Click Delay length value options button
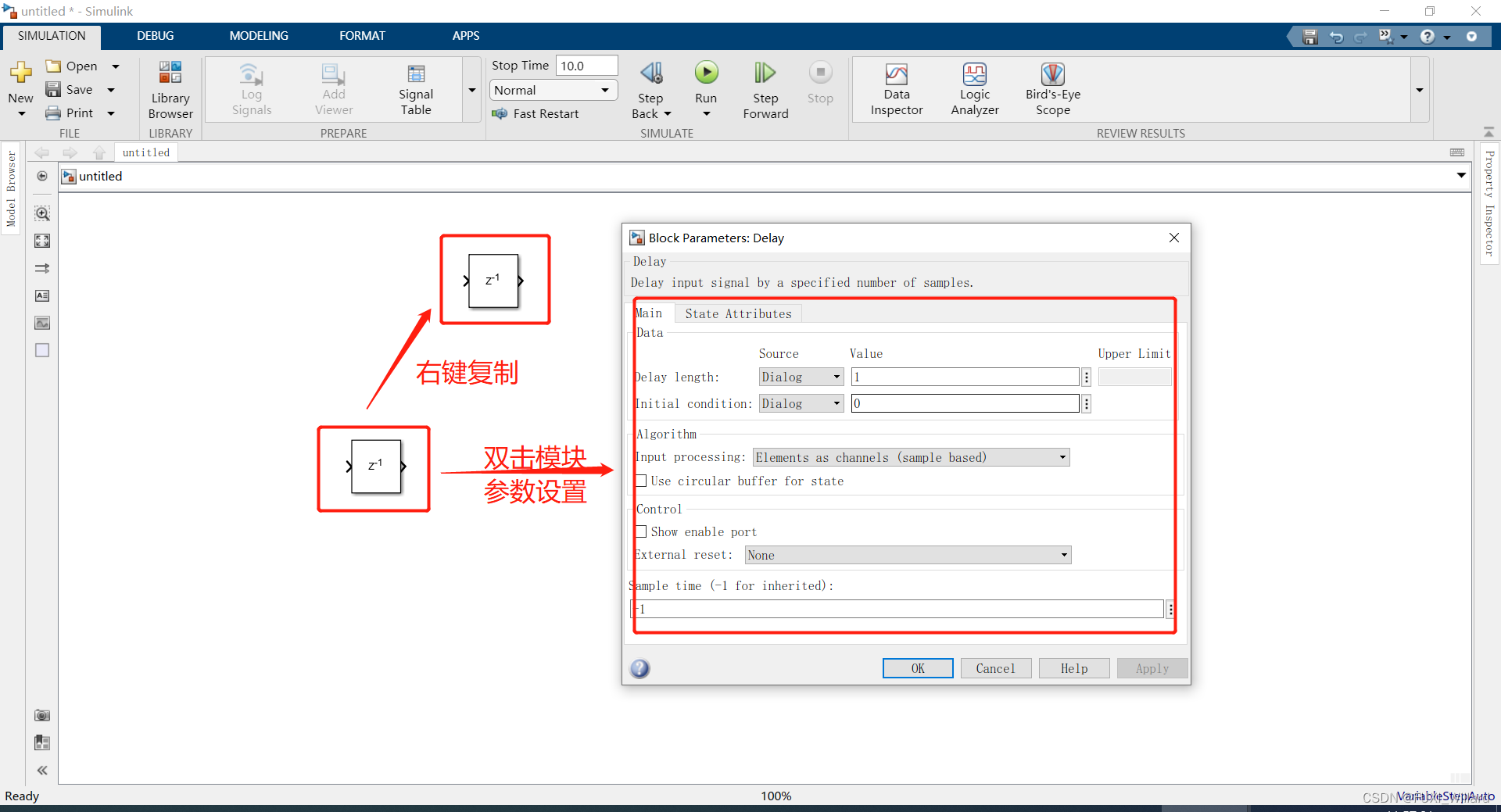1501x812 pixels. click(1087, 377)
